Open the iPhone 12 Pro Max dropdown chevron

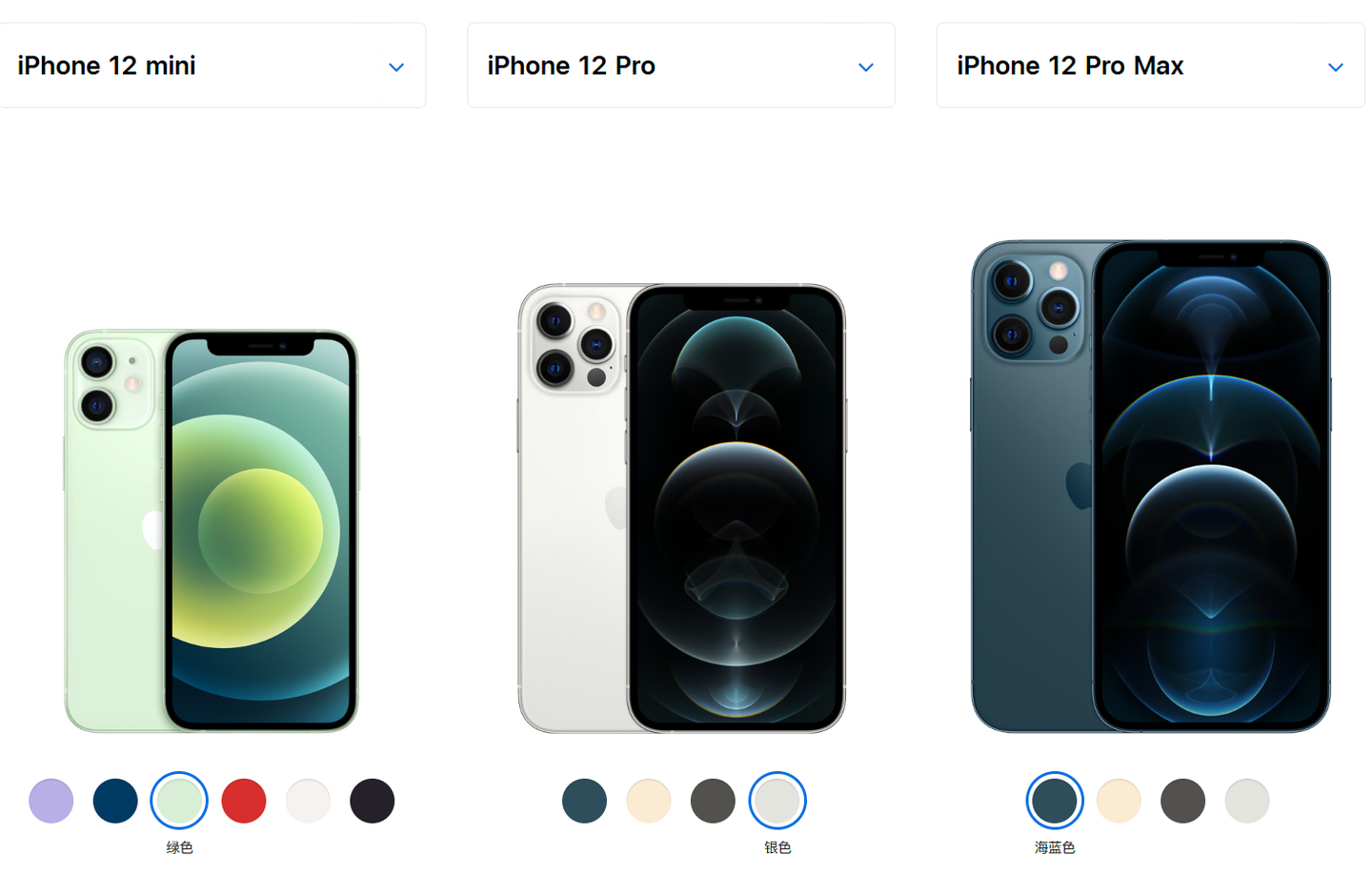point(1336,68)
